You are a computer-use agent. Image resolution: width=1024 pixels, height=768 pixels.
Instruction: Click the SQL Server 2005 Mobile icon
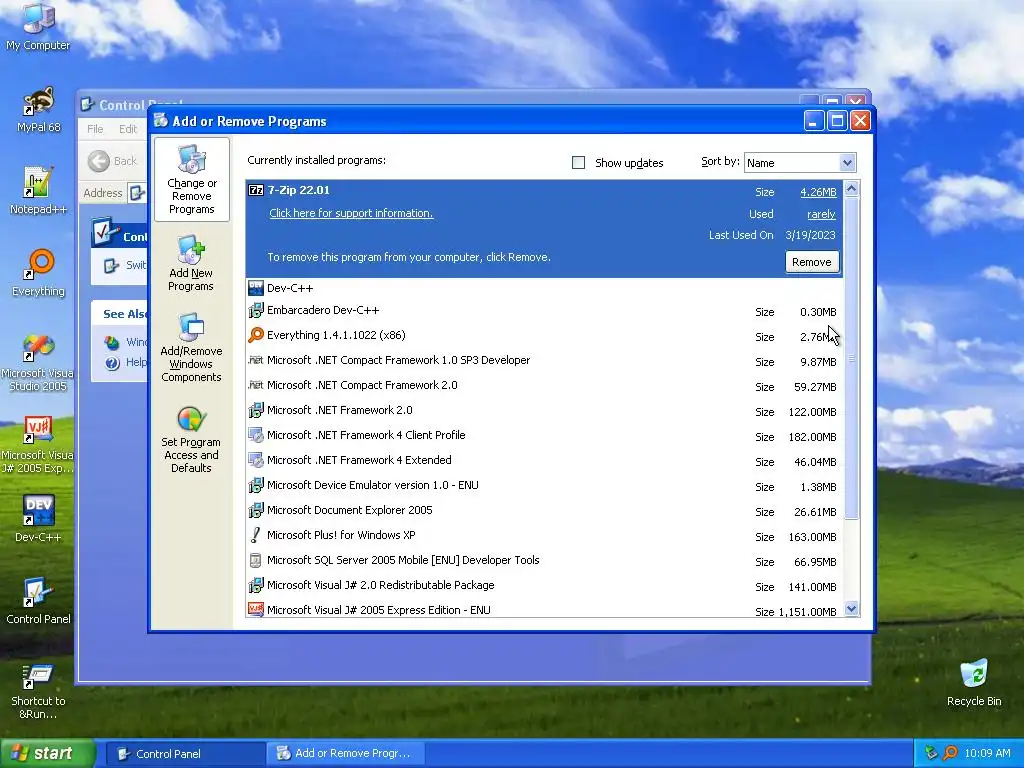point(256,560)
